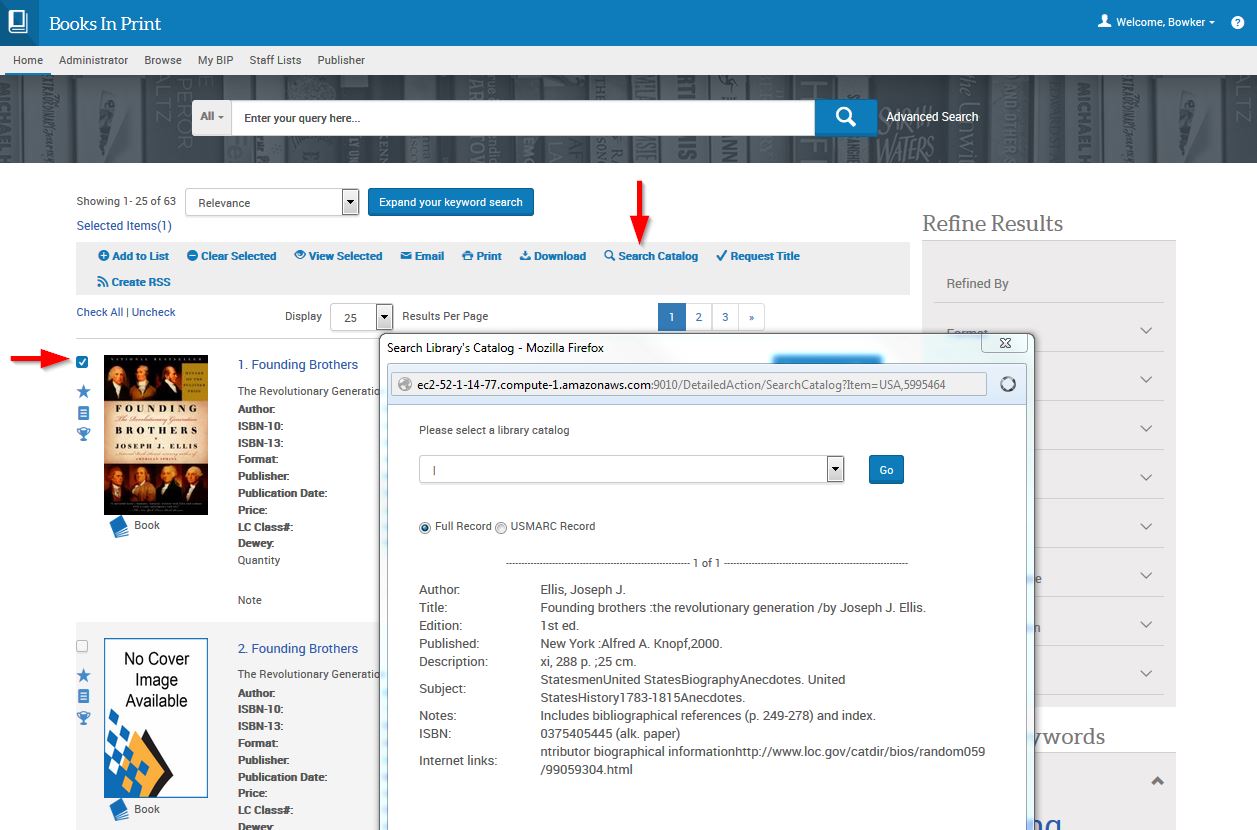Go to results page 3
The width and height of the screenshot is (1257, 830).
tap(725, 317)
